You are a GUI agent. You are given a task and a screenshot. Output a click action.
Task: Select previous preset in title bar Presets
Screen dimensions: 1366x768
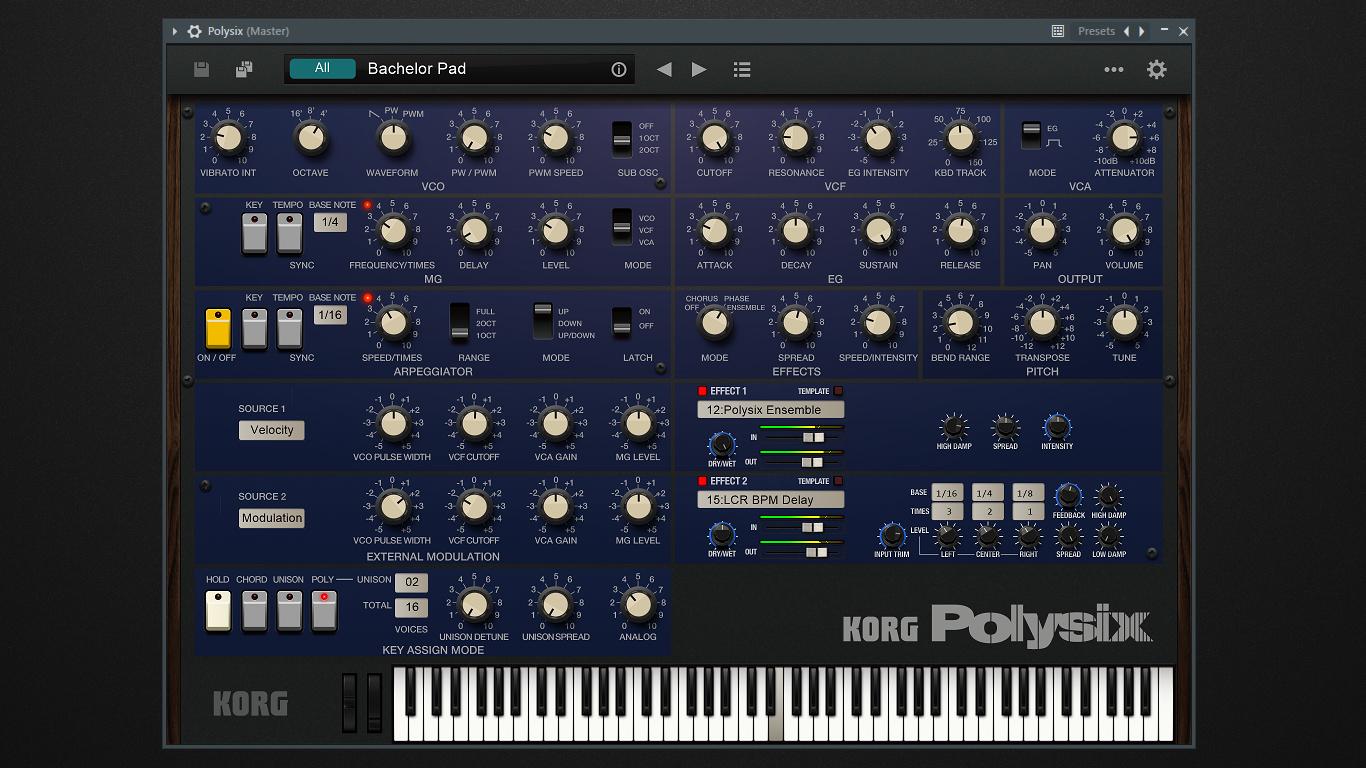coord(1126,31)
